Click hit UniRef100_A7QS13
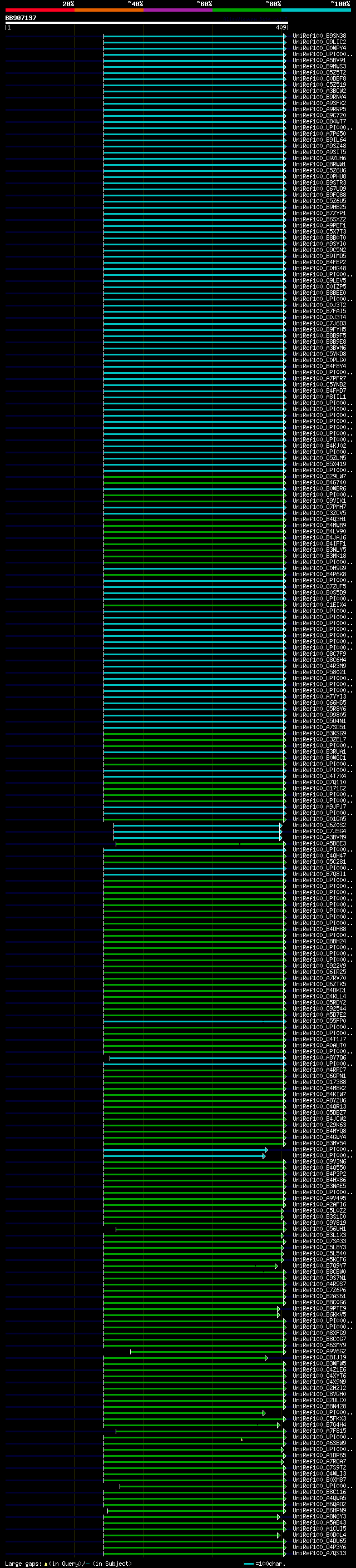This screenshot has height=1568, width=356. click(319, 1553)
